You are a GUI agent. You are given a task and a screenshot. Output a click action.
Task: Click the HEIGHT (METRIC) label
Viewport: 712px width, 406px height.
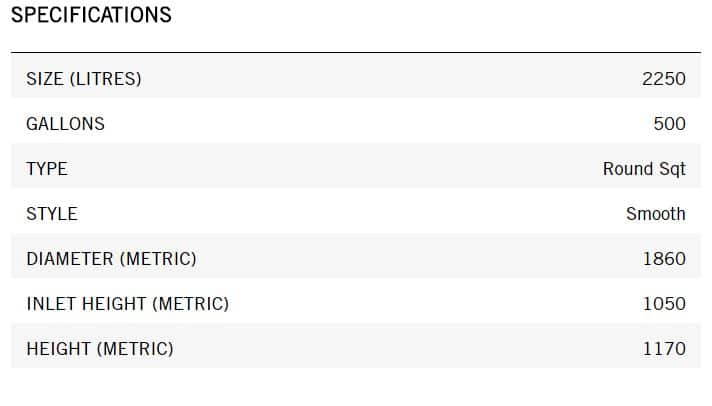[x=100, y=349]
